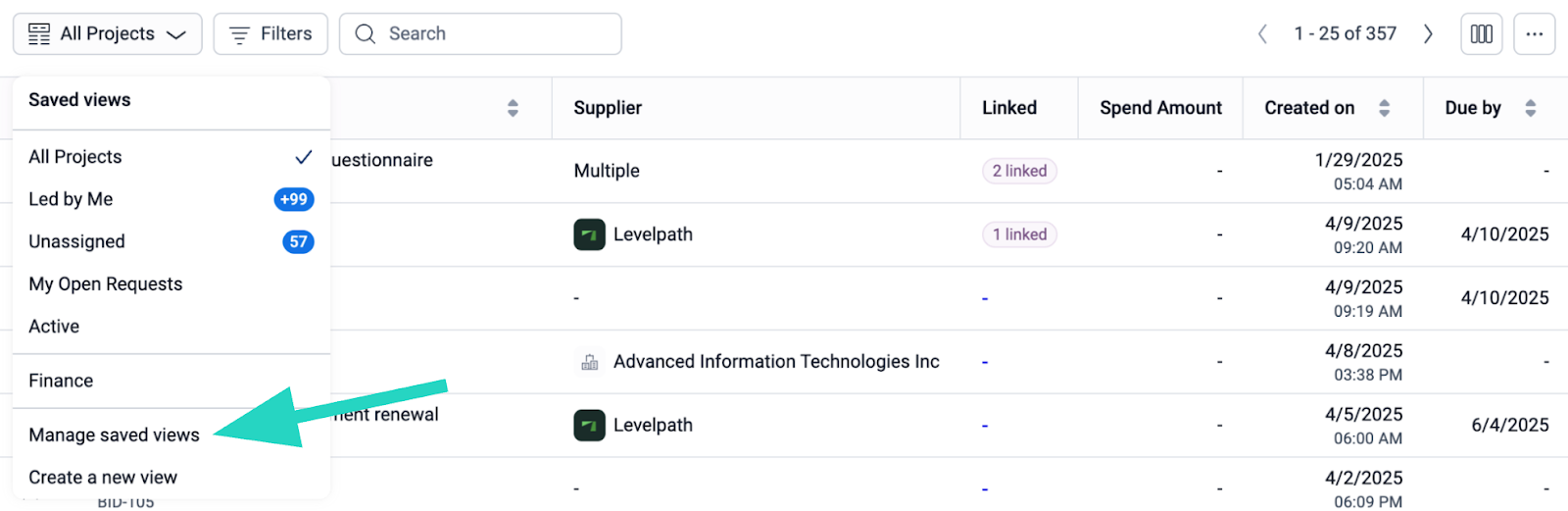
Task: Open the 2 linked badge
Action: tap(1019, 171)
